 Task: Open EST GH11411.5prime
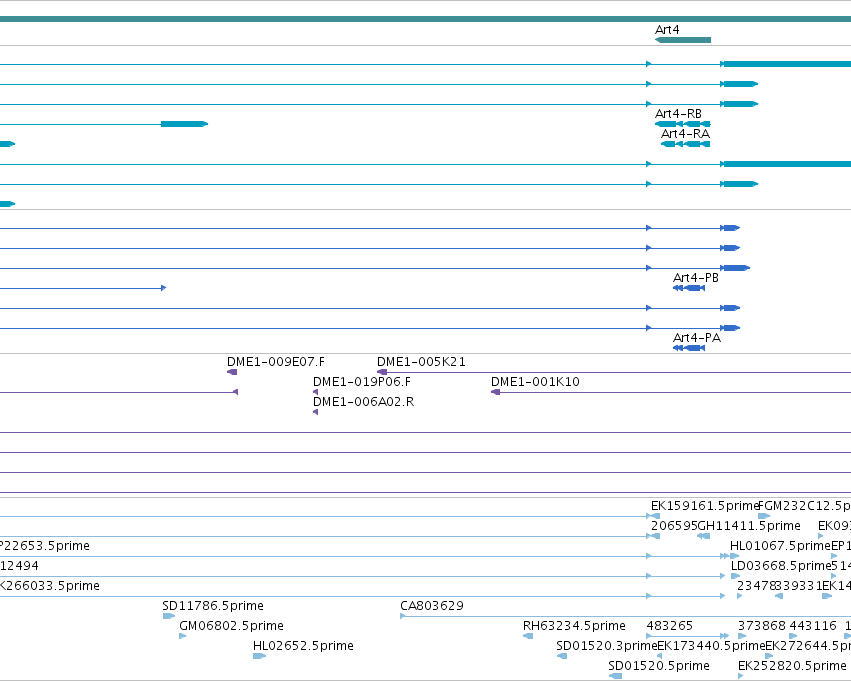pos(703,536)
